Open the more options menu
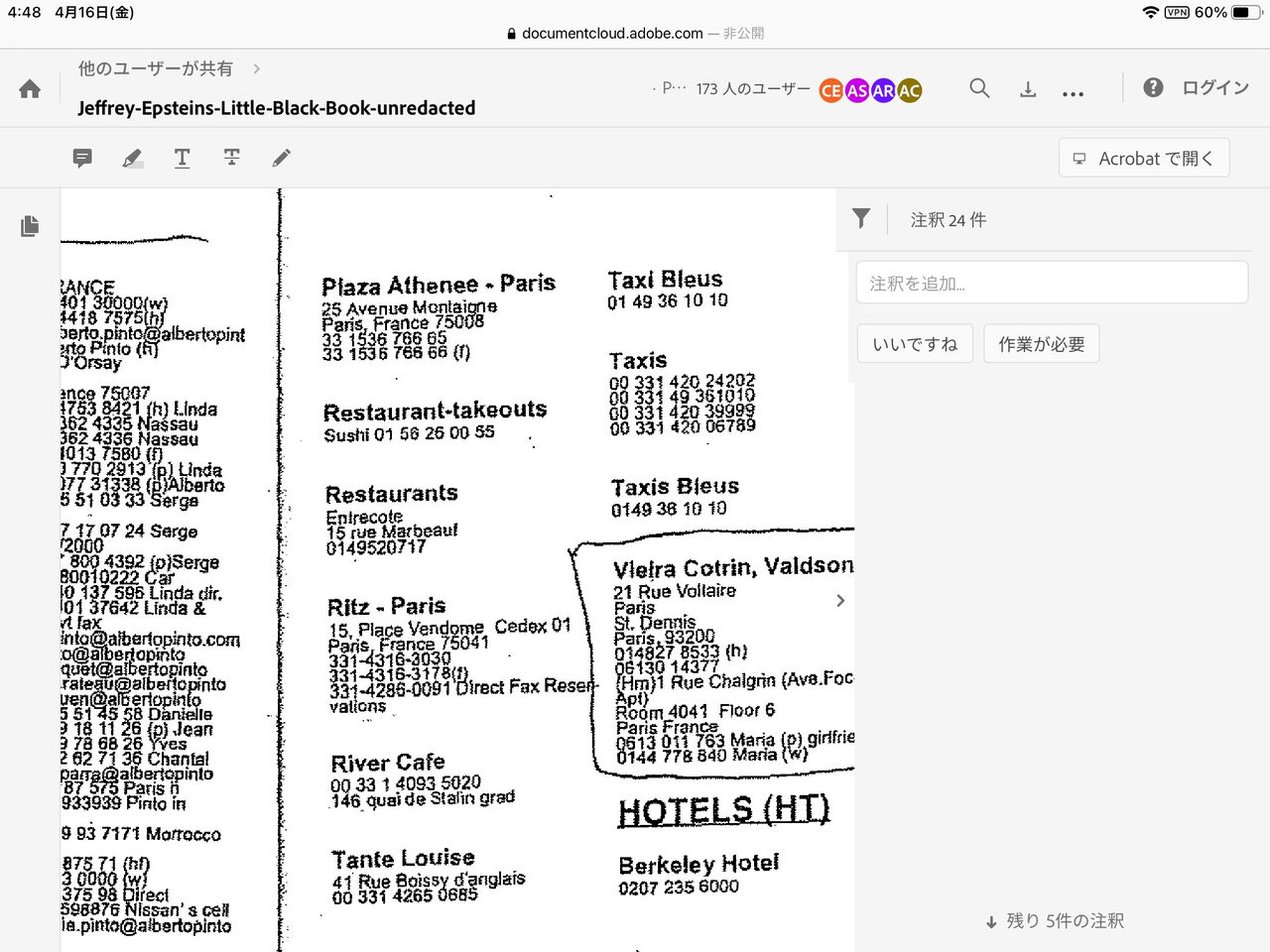This screenshot has width=1270, height=952. click(1073, 93)
